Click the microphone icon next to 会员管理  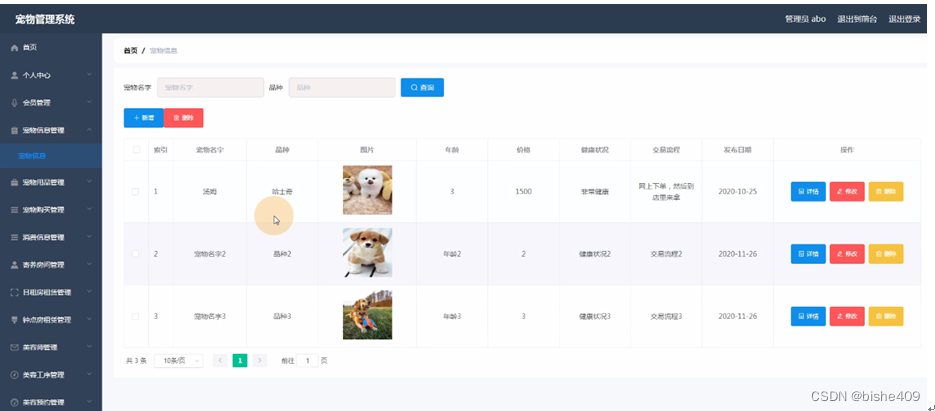15,103
